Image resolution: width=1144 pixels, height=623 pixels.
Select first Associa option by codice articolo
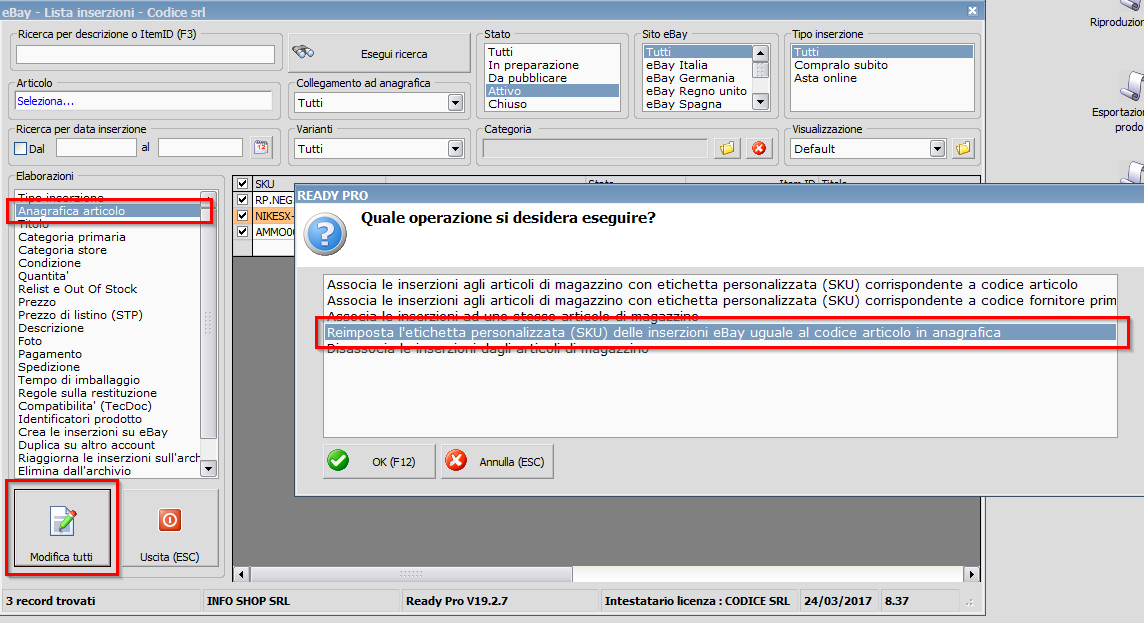click(720, 285)
